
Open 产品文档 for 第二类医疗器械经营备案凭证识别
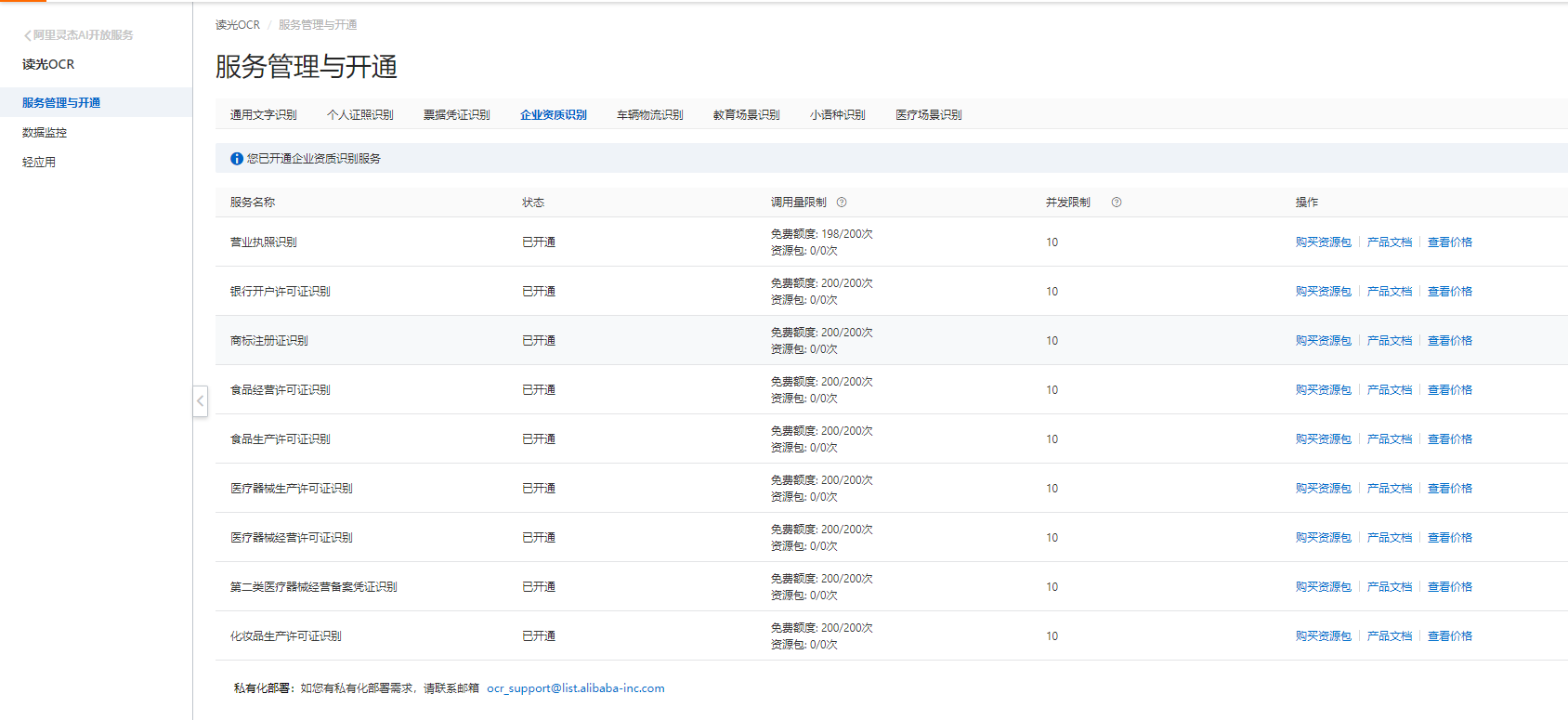click(1390, 587)
